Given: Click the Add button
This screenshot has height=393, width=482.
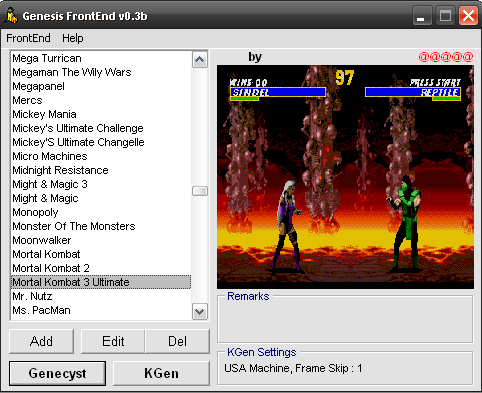Looking at the screenshot, I should coord(41,341).
